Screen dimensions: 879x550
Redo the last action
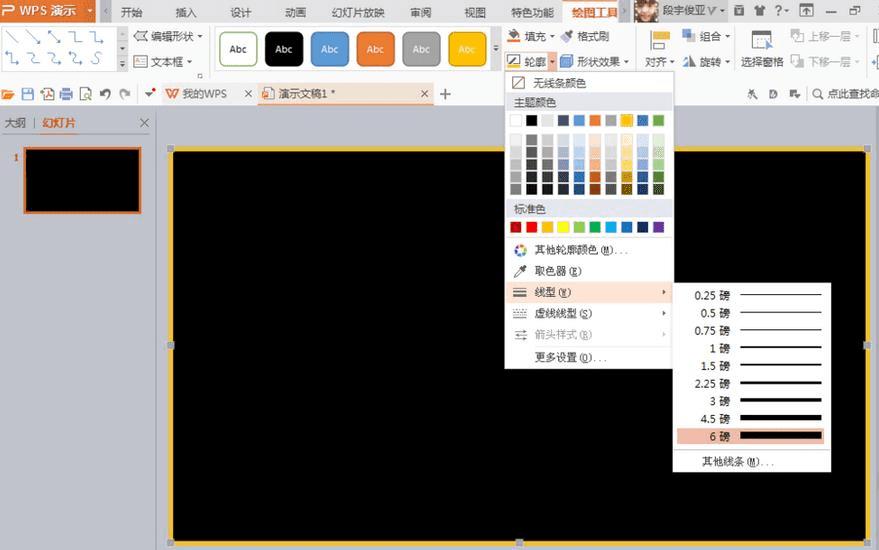pos(124,94)
